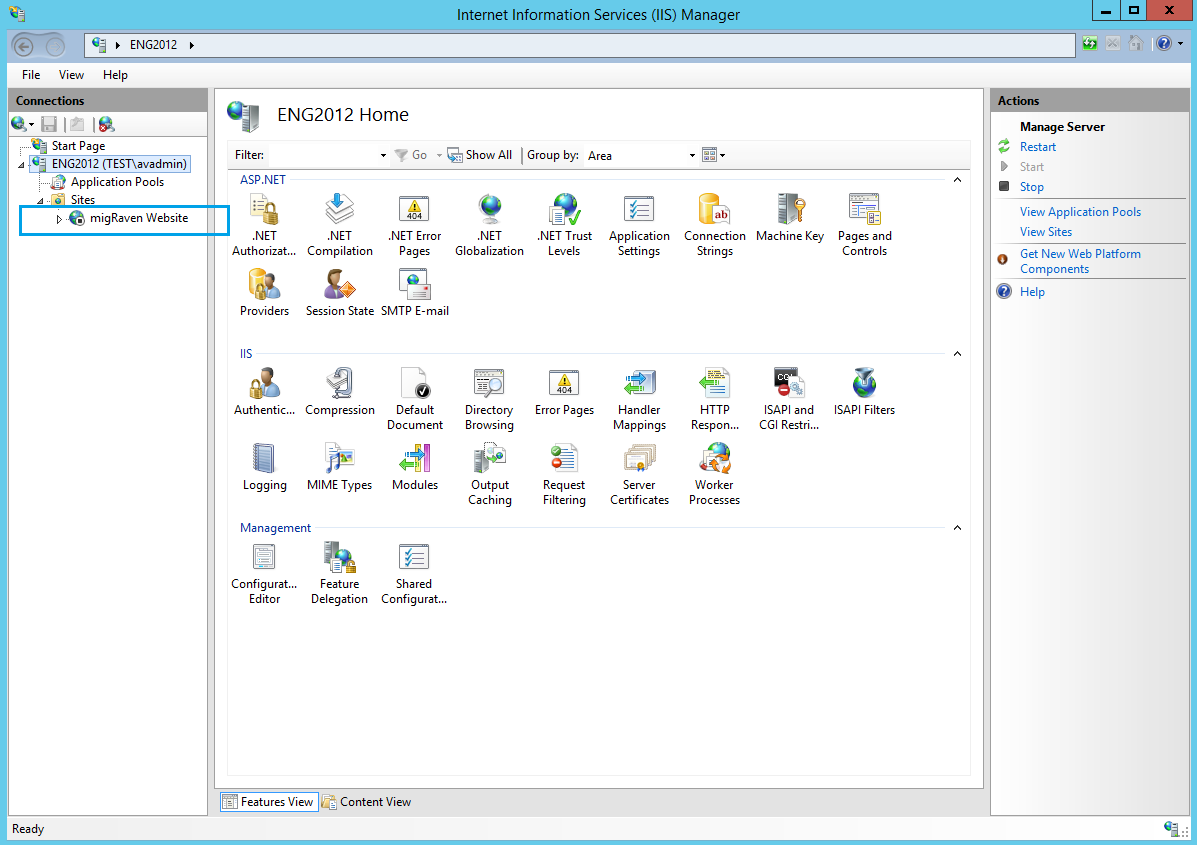Open Directory Browsing feature
The height and width of the screenshot is (845, 1197).
pyautogui.click(x=489, y=399)
